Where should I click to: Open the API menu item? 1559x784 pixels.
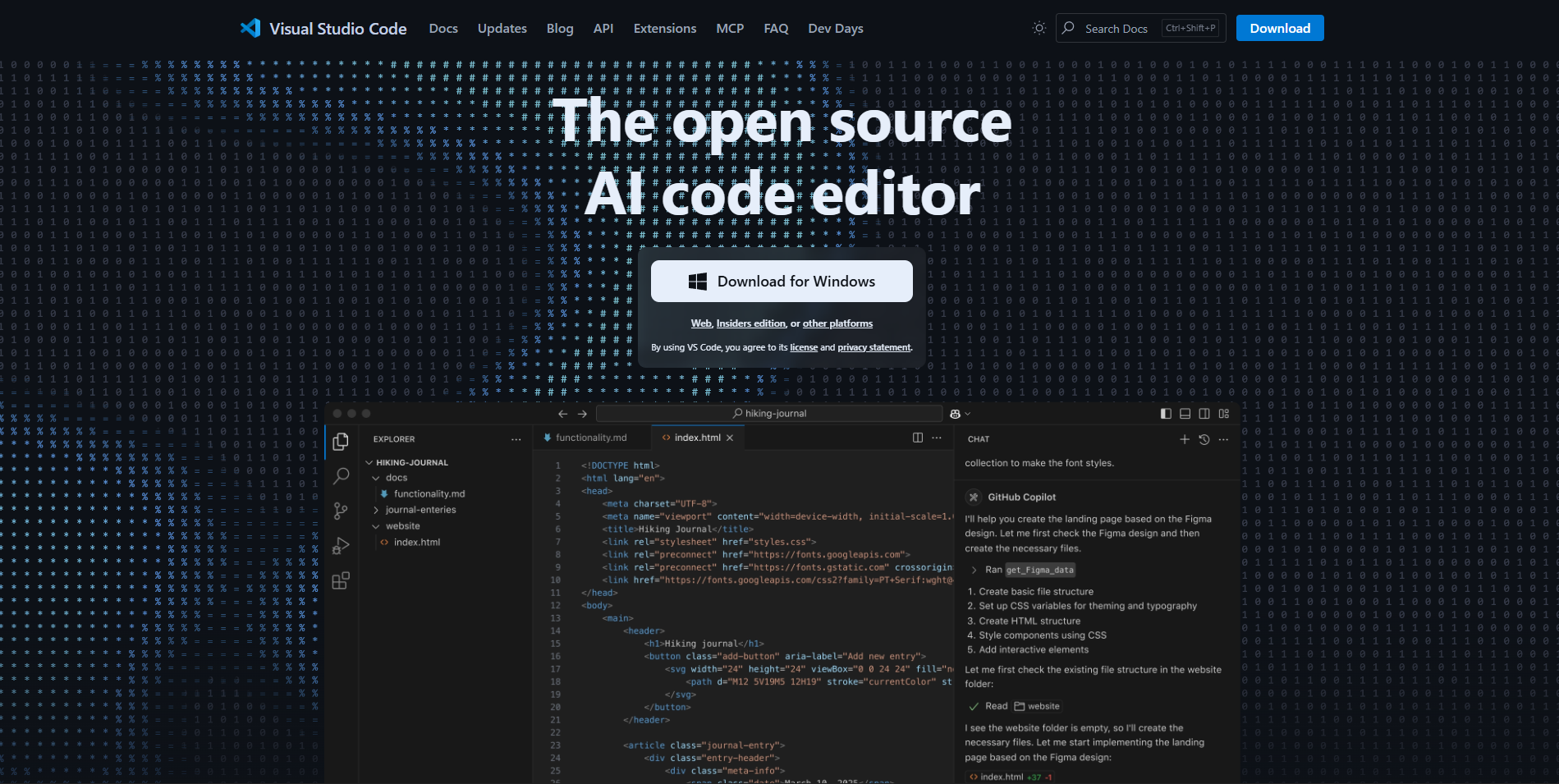pos(603,28)
